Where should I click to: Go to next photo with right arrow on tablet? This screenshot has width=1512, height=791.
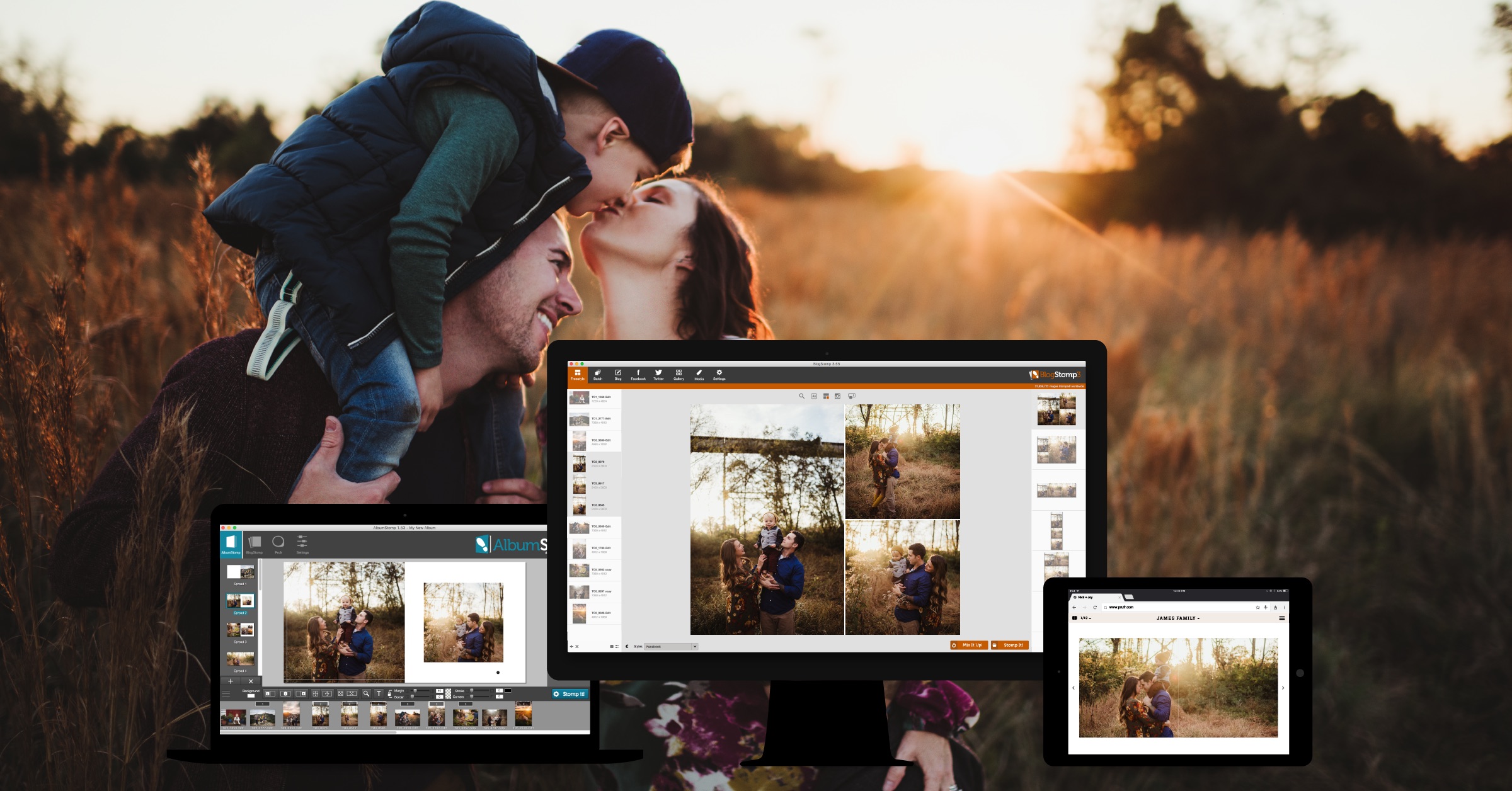(x=1283, y=688)
